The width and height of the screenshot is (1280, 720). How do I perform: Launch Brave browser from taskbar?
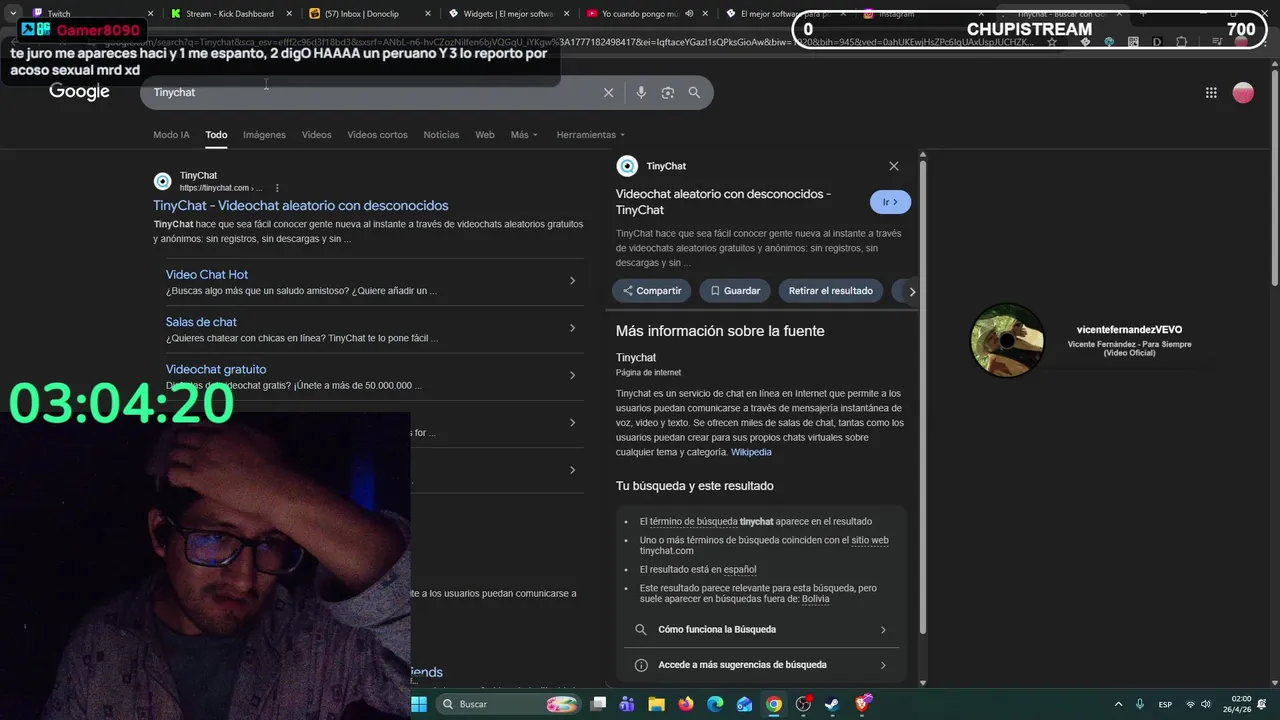[x=862, y=704]
